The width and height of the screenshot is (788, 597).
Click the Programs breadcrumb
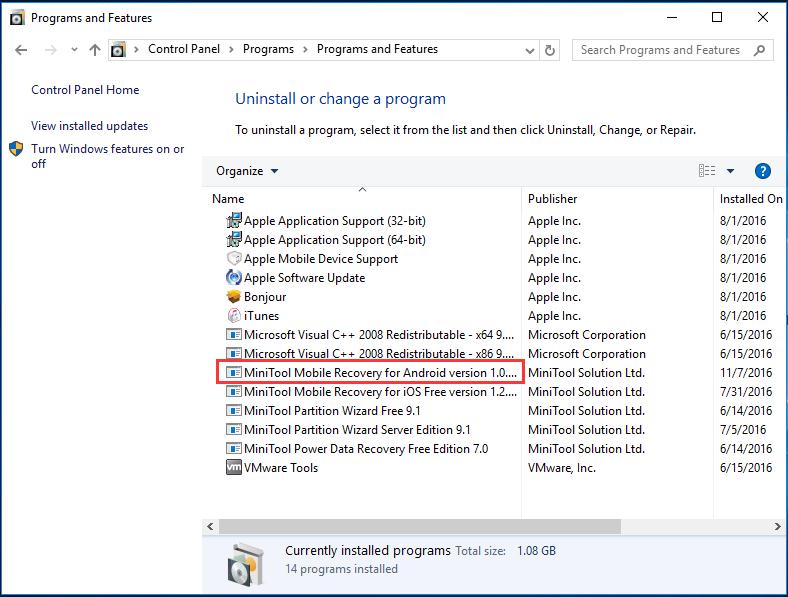coord(268,49)
